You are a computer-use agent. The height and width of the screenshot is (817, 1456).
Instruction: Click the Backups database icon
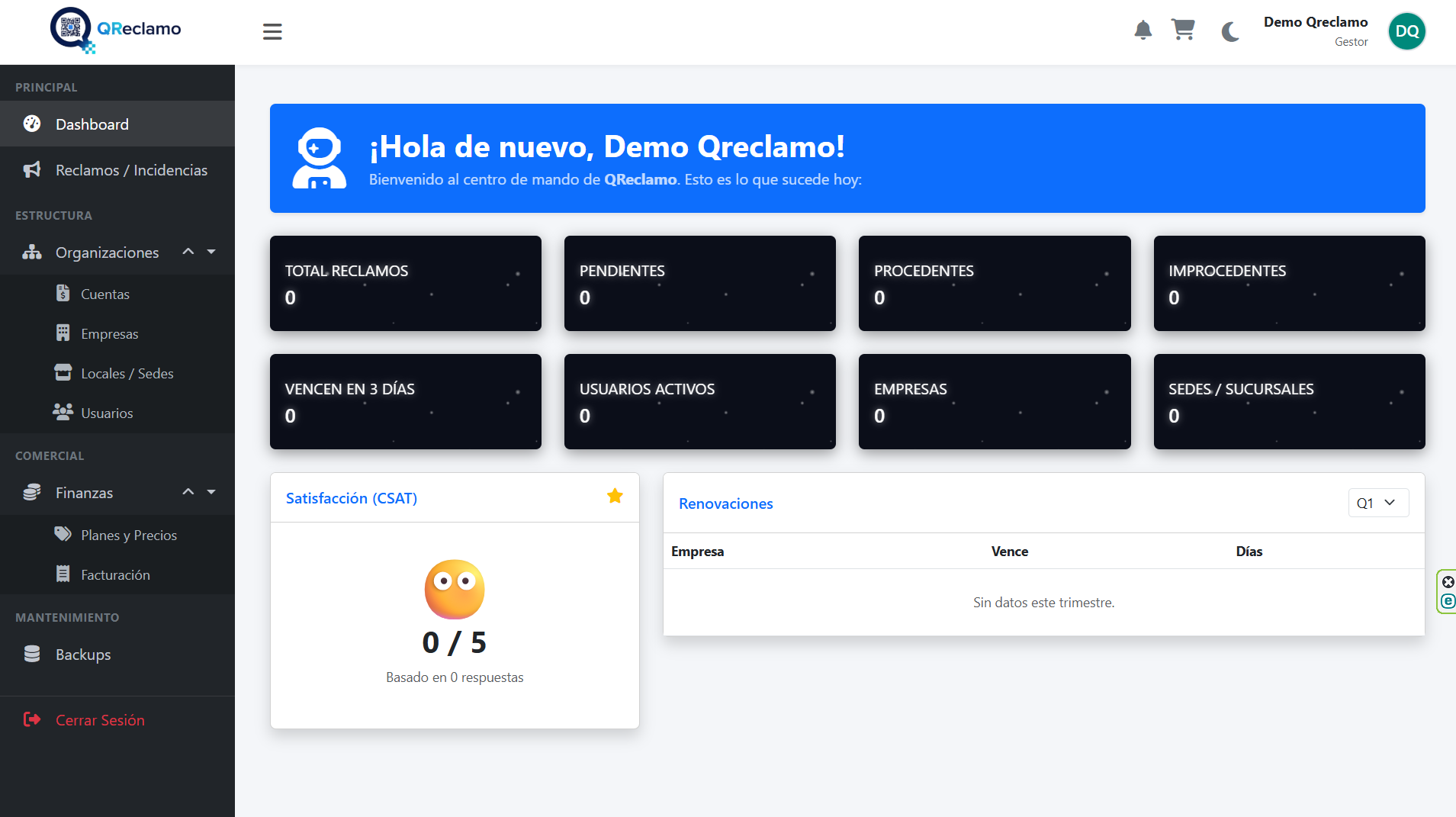31,654
